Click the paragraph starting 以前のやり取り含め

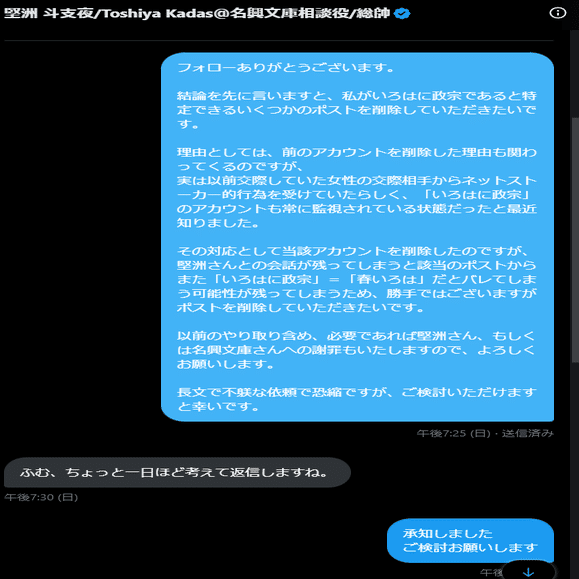(356, 350)
